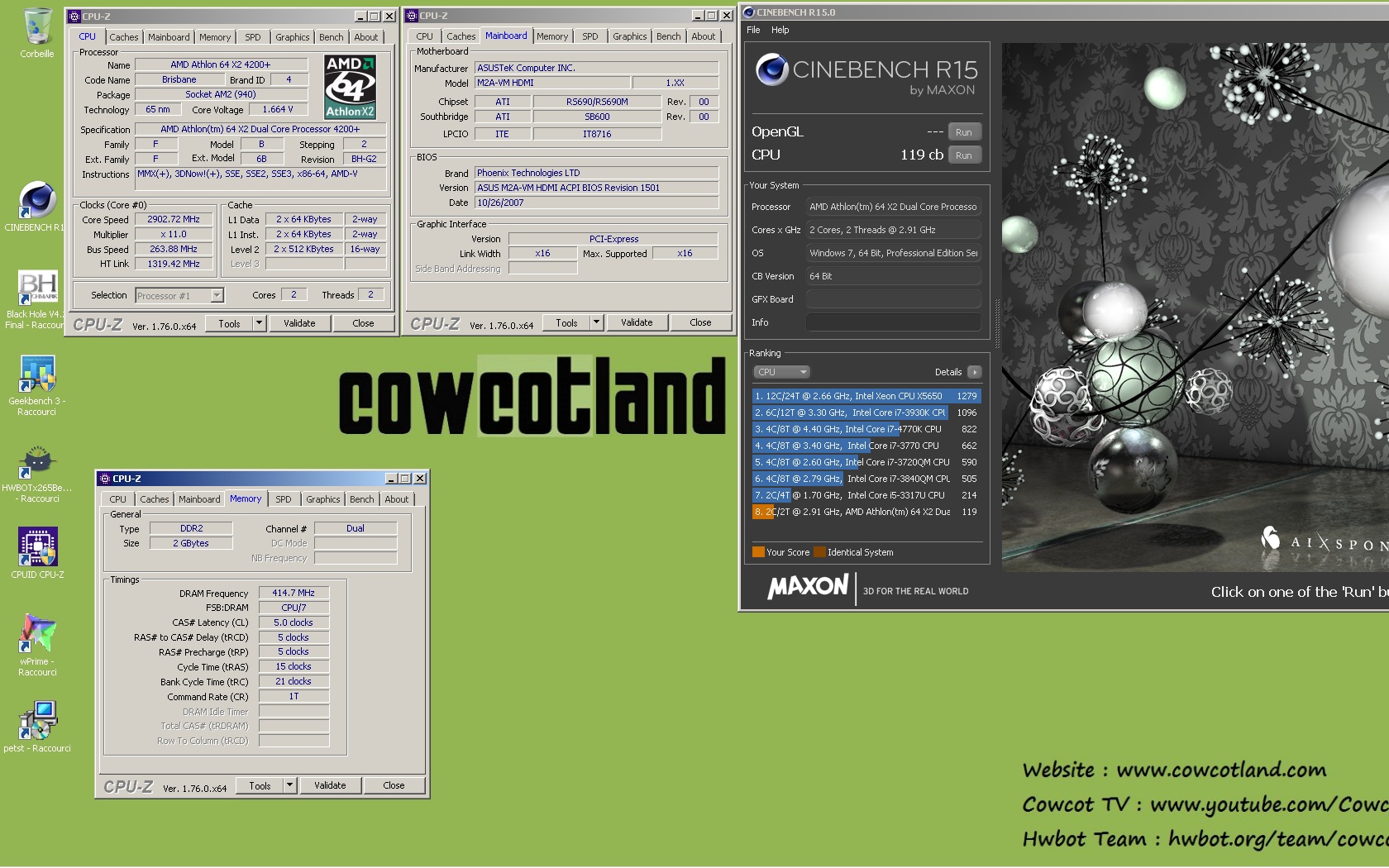Click Core Speed value 2902.72 MHz
1389x868 pixels.
[174, 220]
